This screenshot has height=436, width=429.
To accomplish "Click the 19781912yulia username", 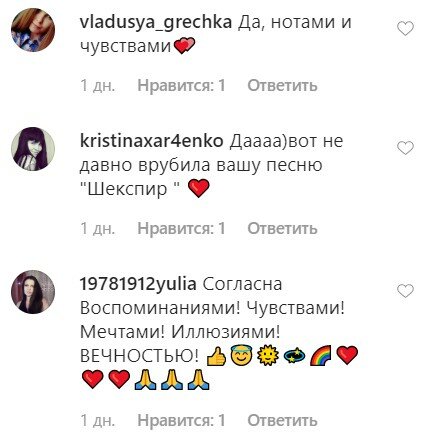I will [x=138, y=284].
